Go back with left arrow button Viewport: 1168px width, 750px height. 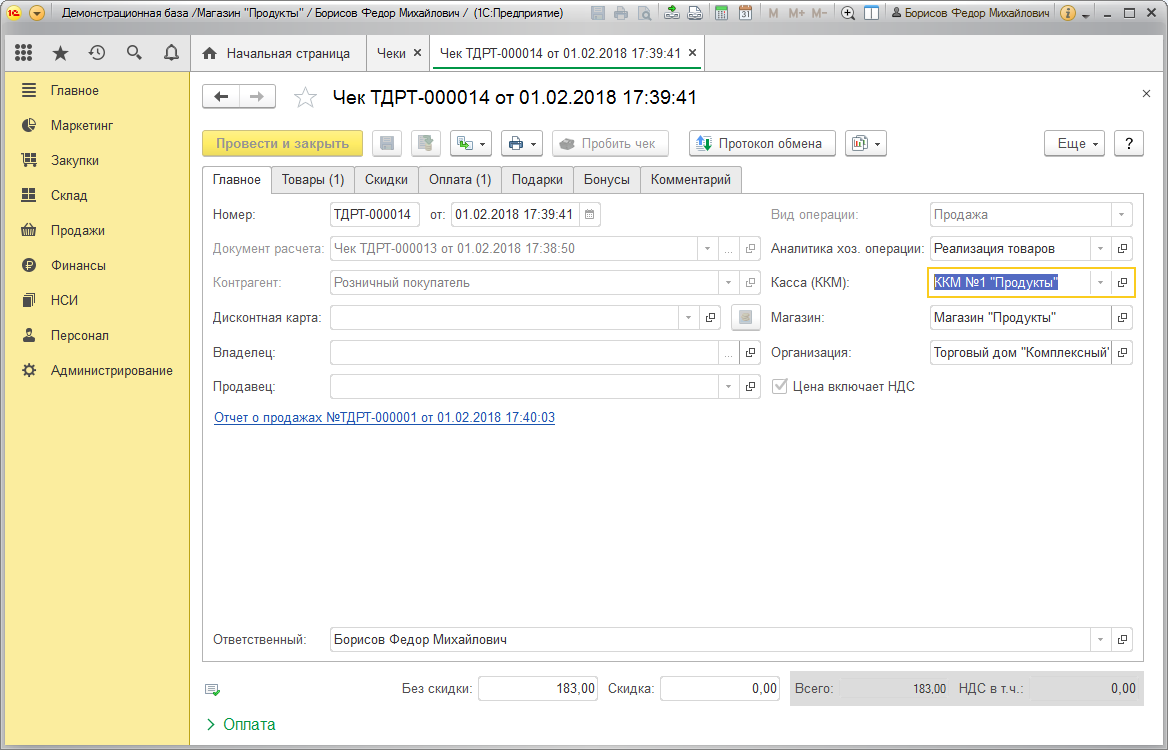(x=220, y=97)
